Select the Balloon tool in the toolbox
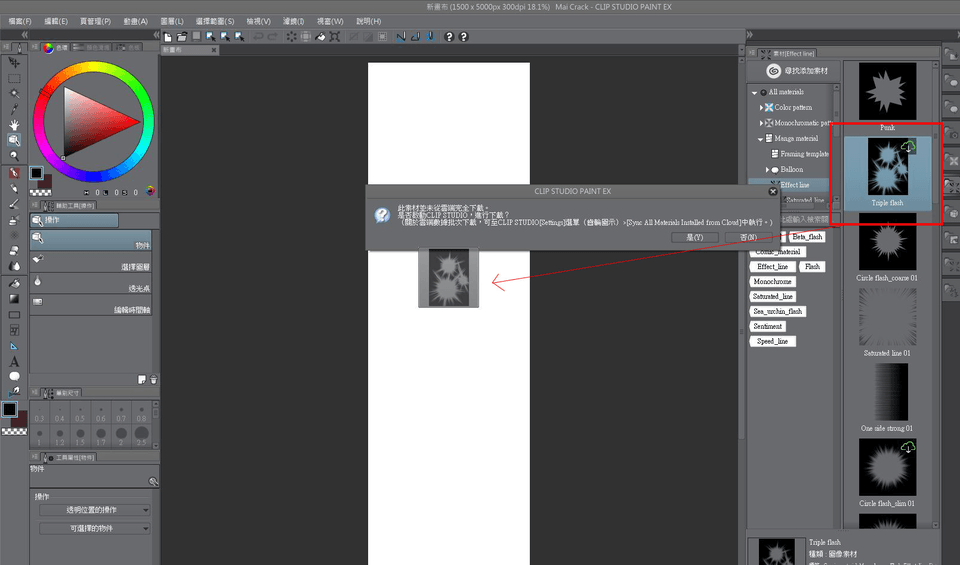Image resolution: width=960 pixels, height=565 pixels. pos(14,376)
